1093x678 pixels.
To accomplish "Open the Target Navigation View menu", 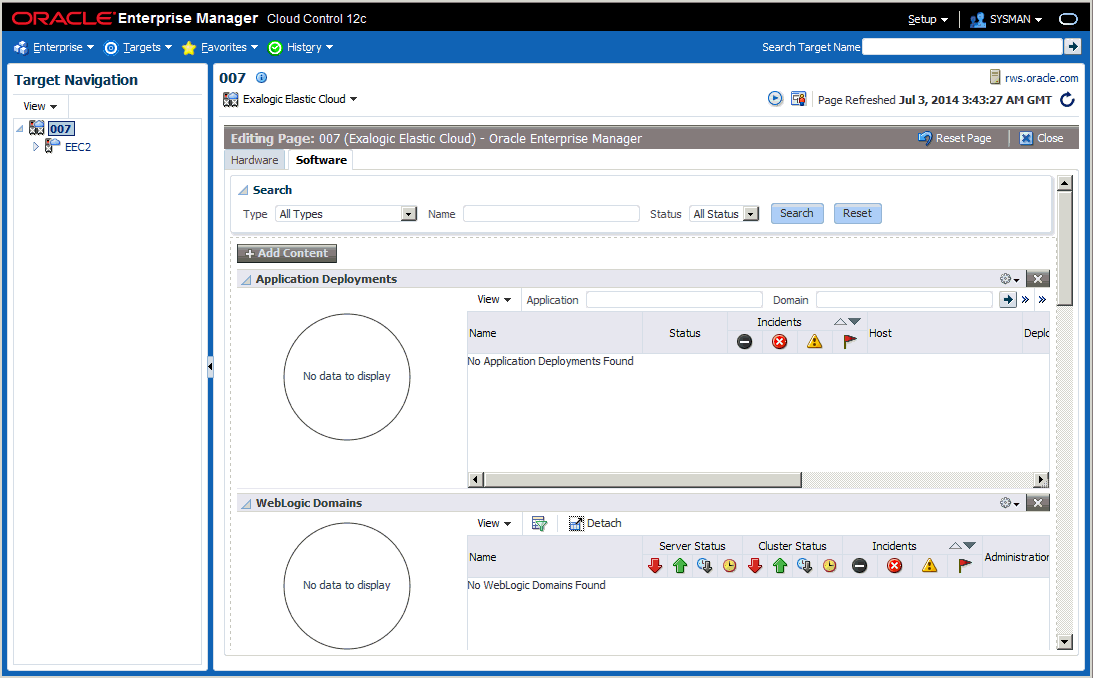I will pos(40,107).
